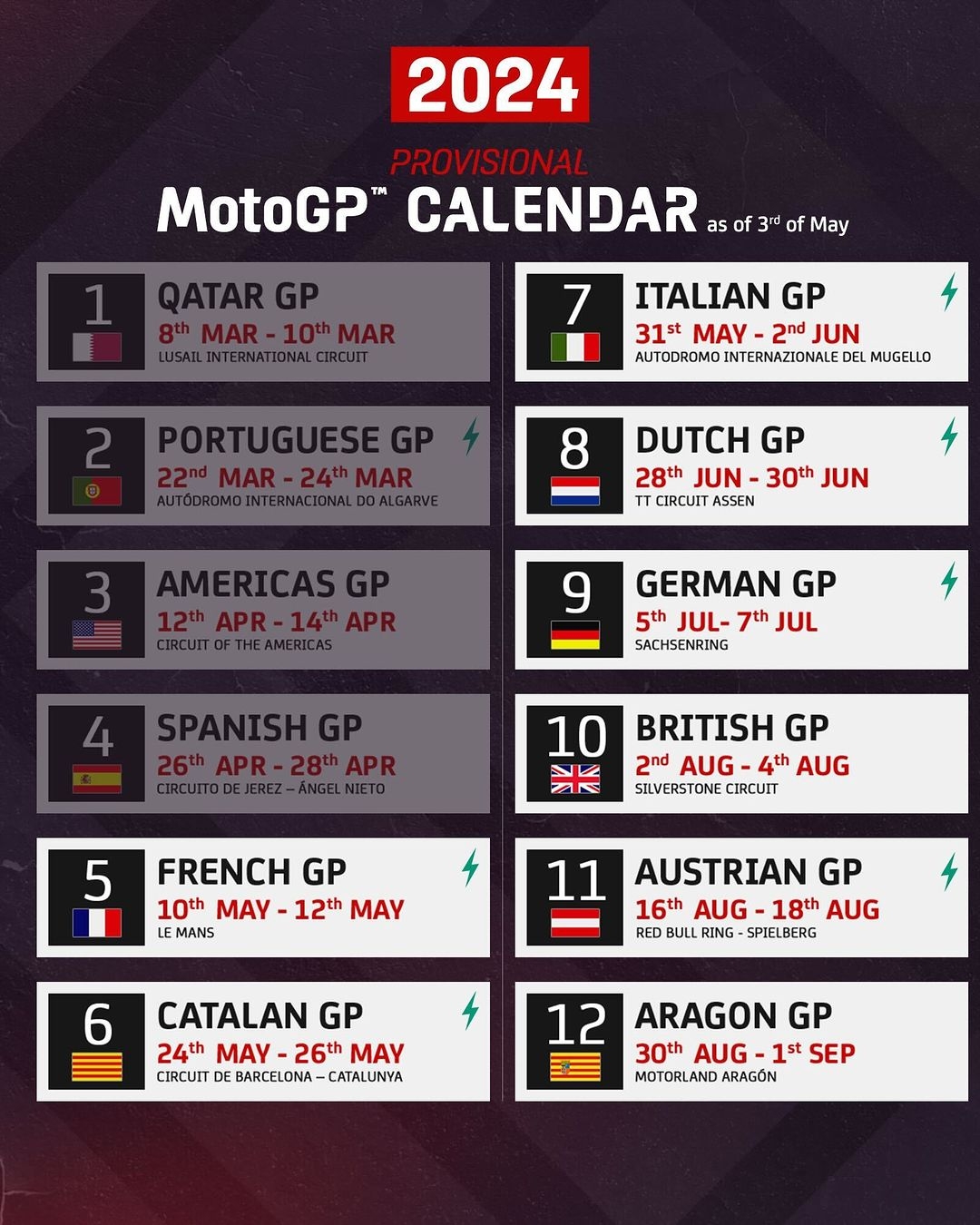The image size is (980, 1225).
Task: Click the green lightning bolt on Italian GP
Action: 949,292
